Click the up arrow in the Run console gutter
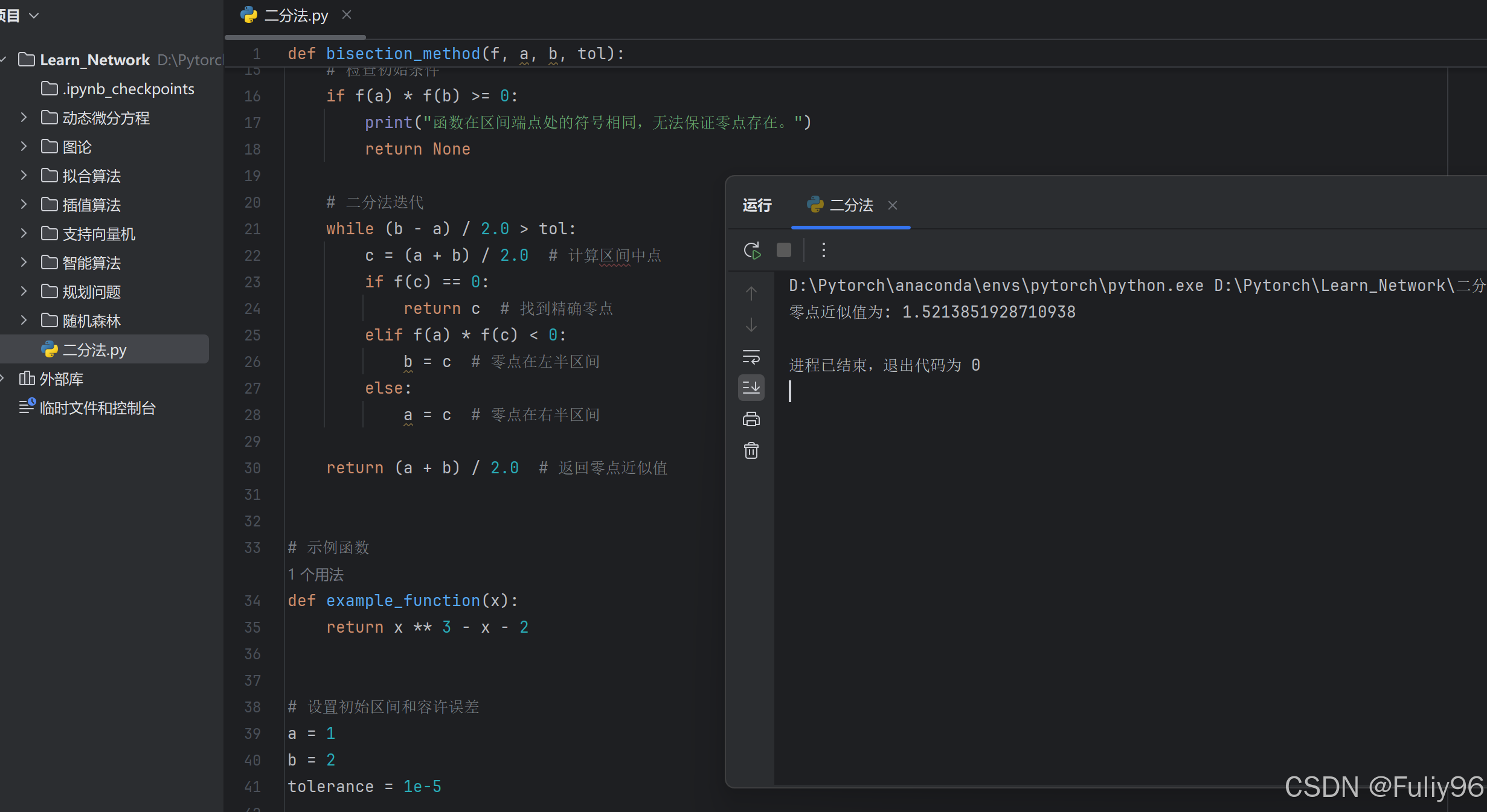Viewport: 1487px width, 812px height. point(751,293)
